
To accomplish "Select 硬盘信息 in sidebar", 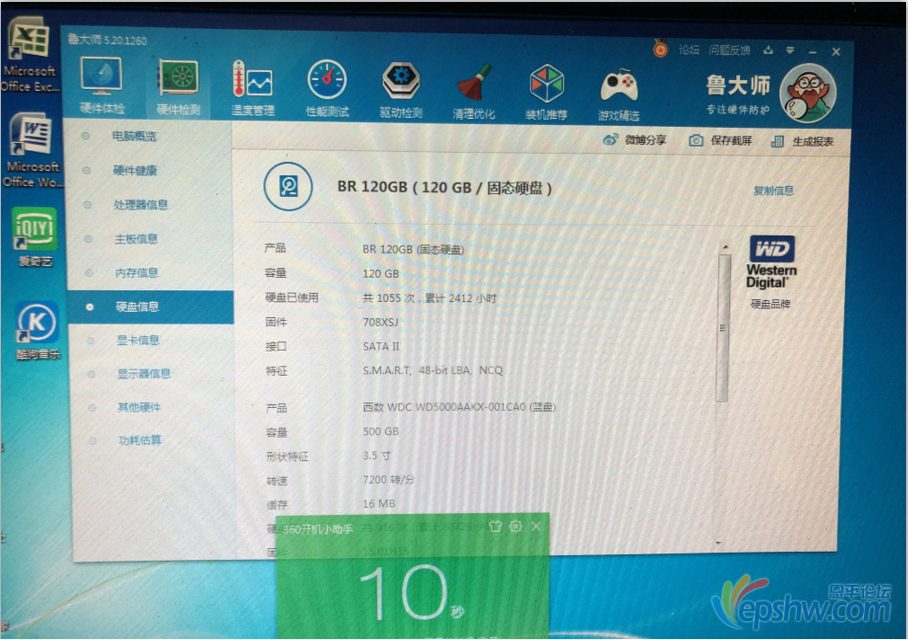I will (x=151, y=307).
